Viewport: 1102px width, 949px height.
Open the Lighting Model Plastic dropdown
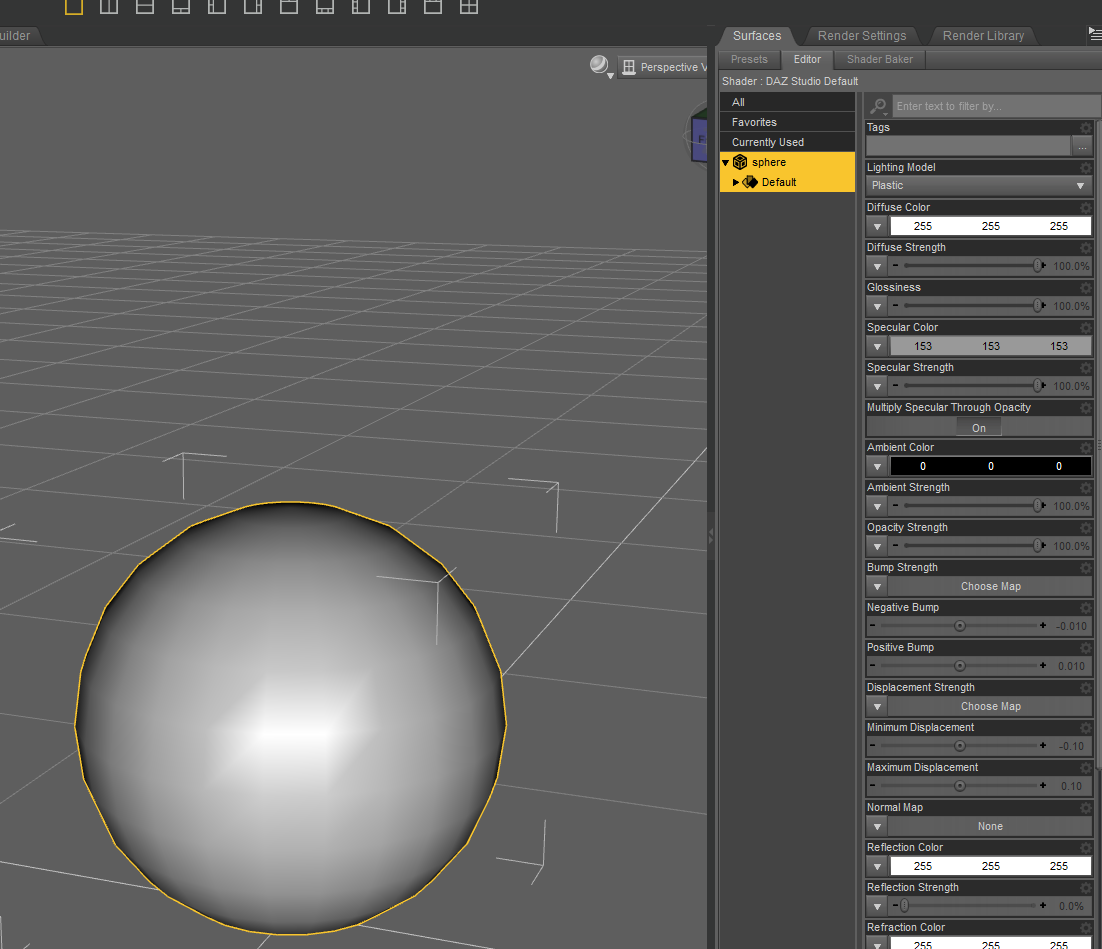978,186
